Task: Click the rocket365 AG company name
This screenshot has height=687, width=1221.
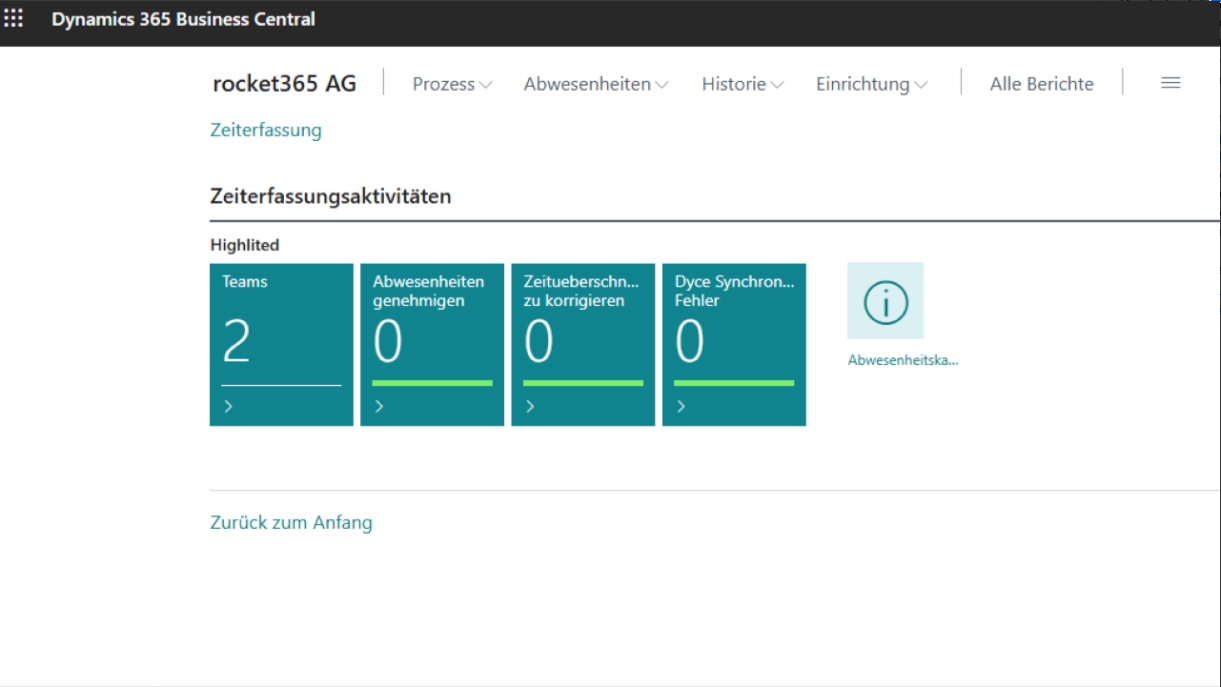Action: [284, 83]
